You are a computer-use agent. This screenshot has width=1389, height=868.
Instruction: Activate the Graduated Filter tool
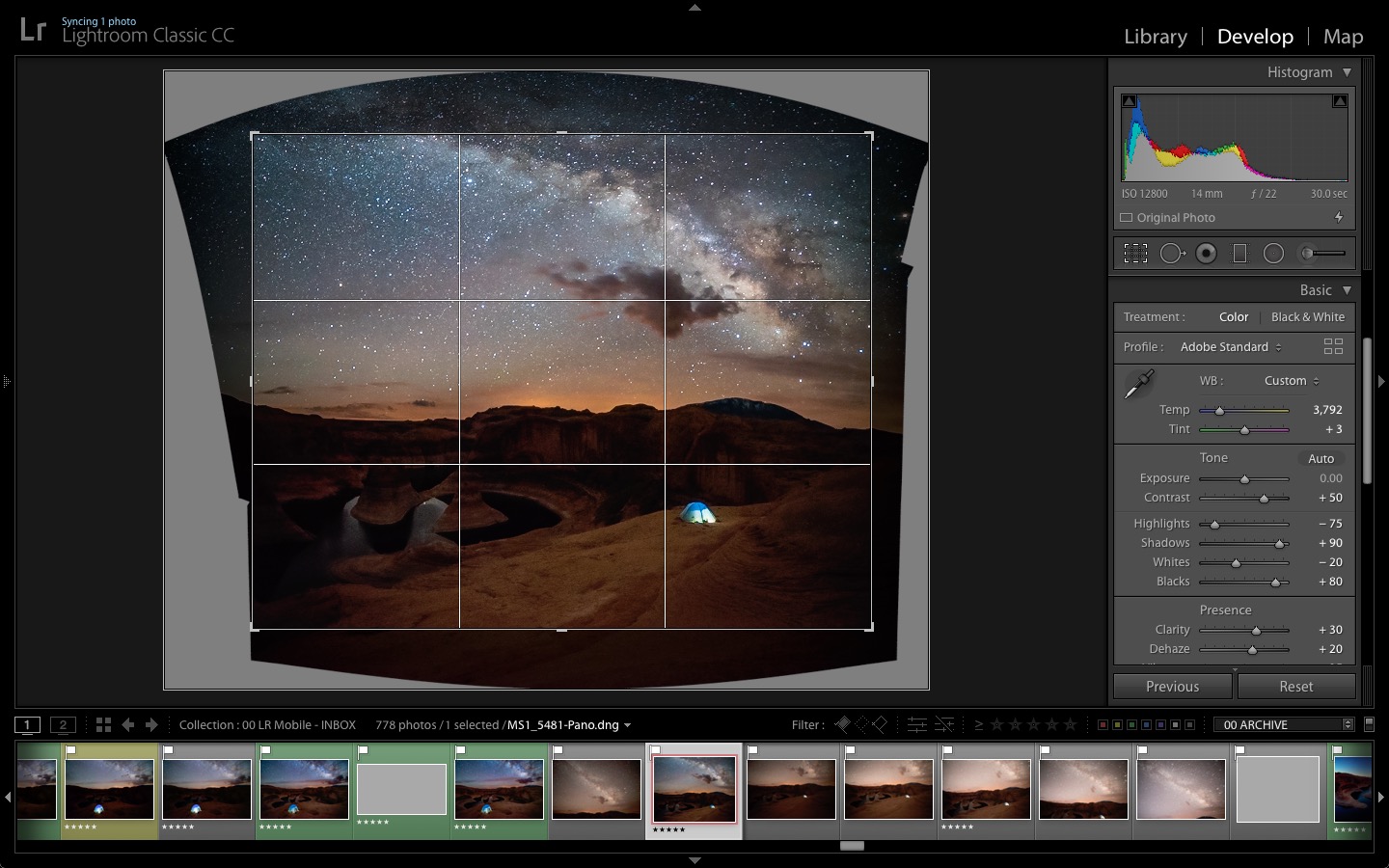1239,253
